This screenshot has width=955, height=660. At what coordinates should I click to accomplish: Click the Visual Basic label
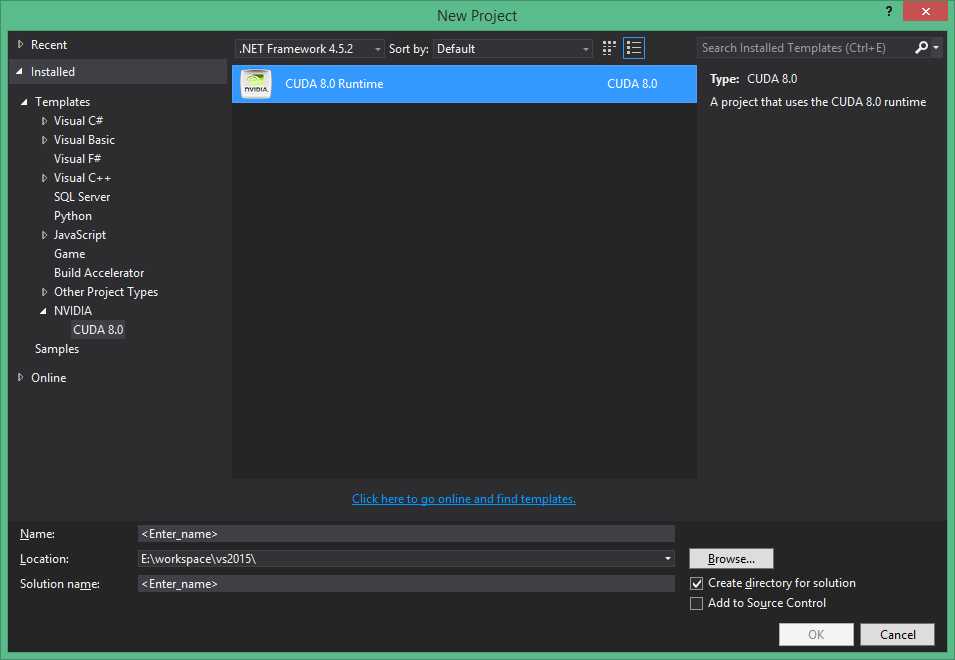pyautogui.click(x=84, y=140)
